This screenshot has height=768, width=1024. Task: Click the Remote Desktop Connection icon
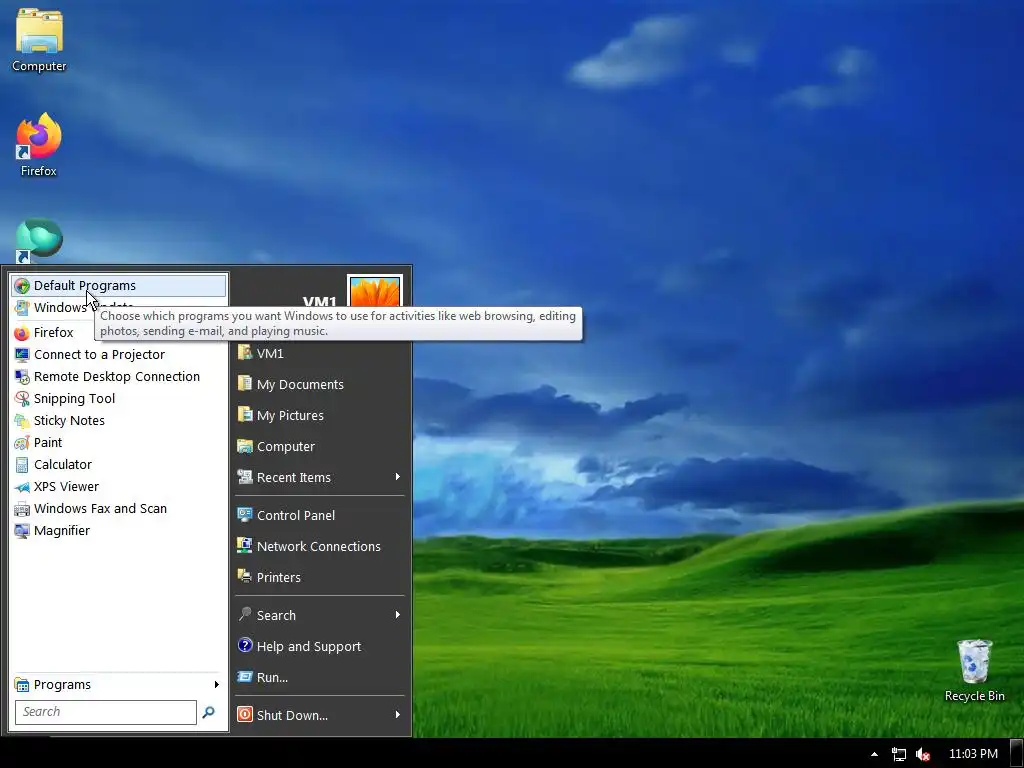22,377
